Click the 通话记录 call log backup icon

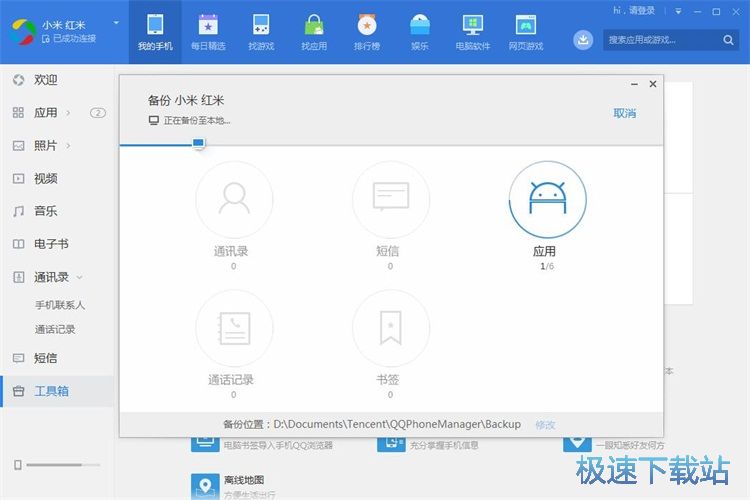(x=234, y=328)
